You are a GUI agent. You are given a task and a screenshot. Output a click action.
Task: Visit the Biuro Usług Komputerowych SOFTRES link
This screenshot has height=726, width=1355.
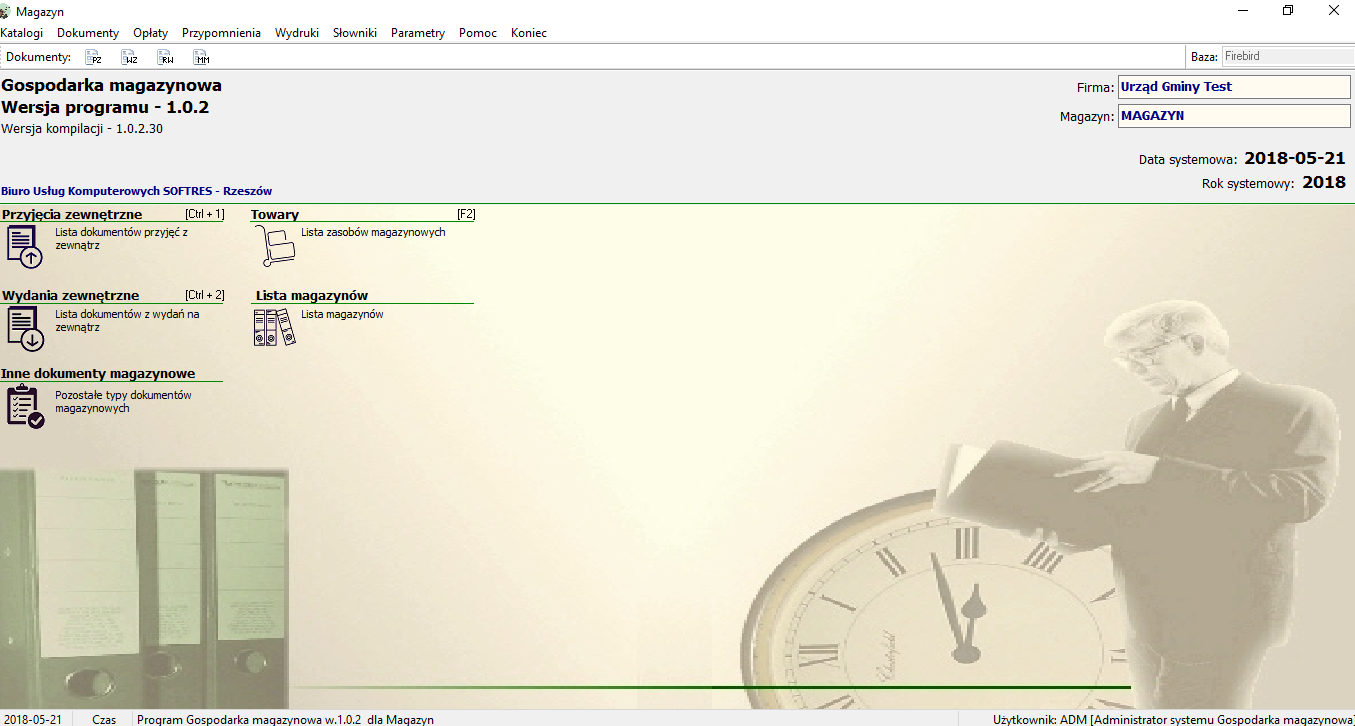pos(137,191)
